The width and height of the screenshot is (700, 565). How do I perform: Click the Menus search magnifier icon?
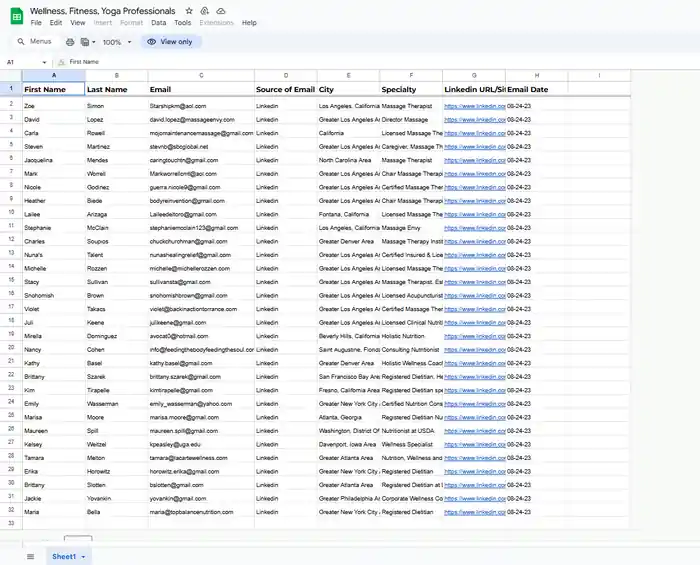(x=21, y=42)
